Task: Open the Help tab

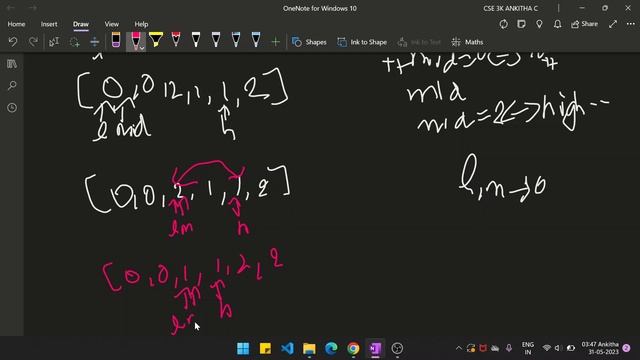Action: [x=141, y=24]
